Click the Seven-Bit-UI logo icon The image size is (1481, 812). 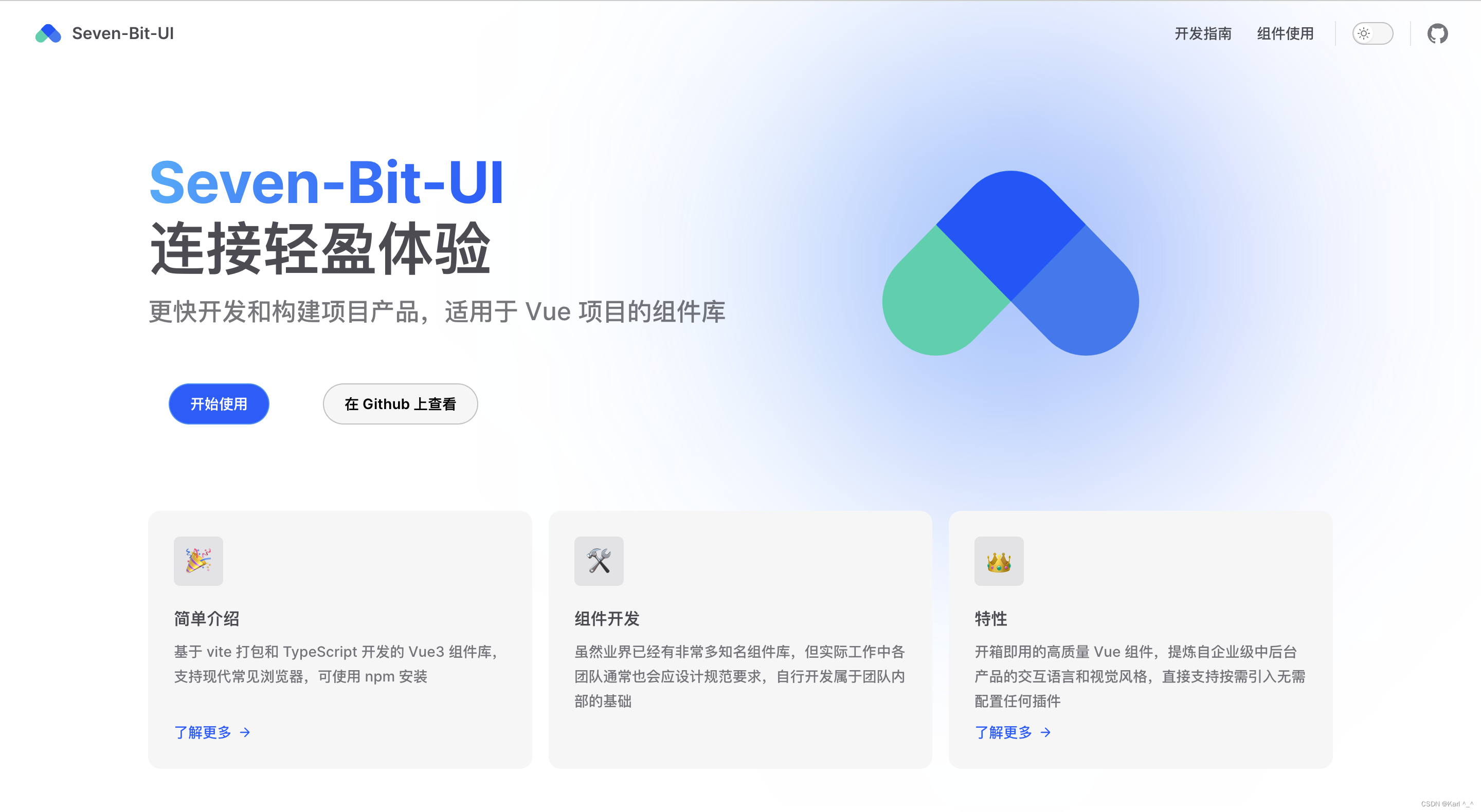pyautogui.click(x=48, y=33)
